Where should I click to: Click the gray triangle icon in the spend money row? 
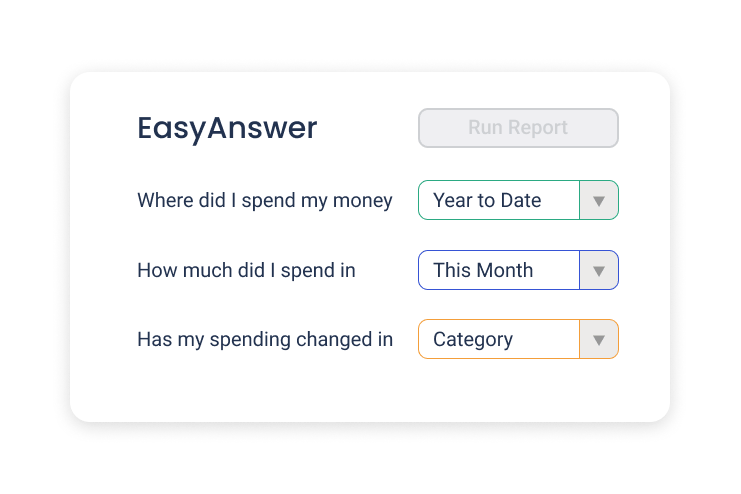[x=599, y=201]
